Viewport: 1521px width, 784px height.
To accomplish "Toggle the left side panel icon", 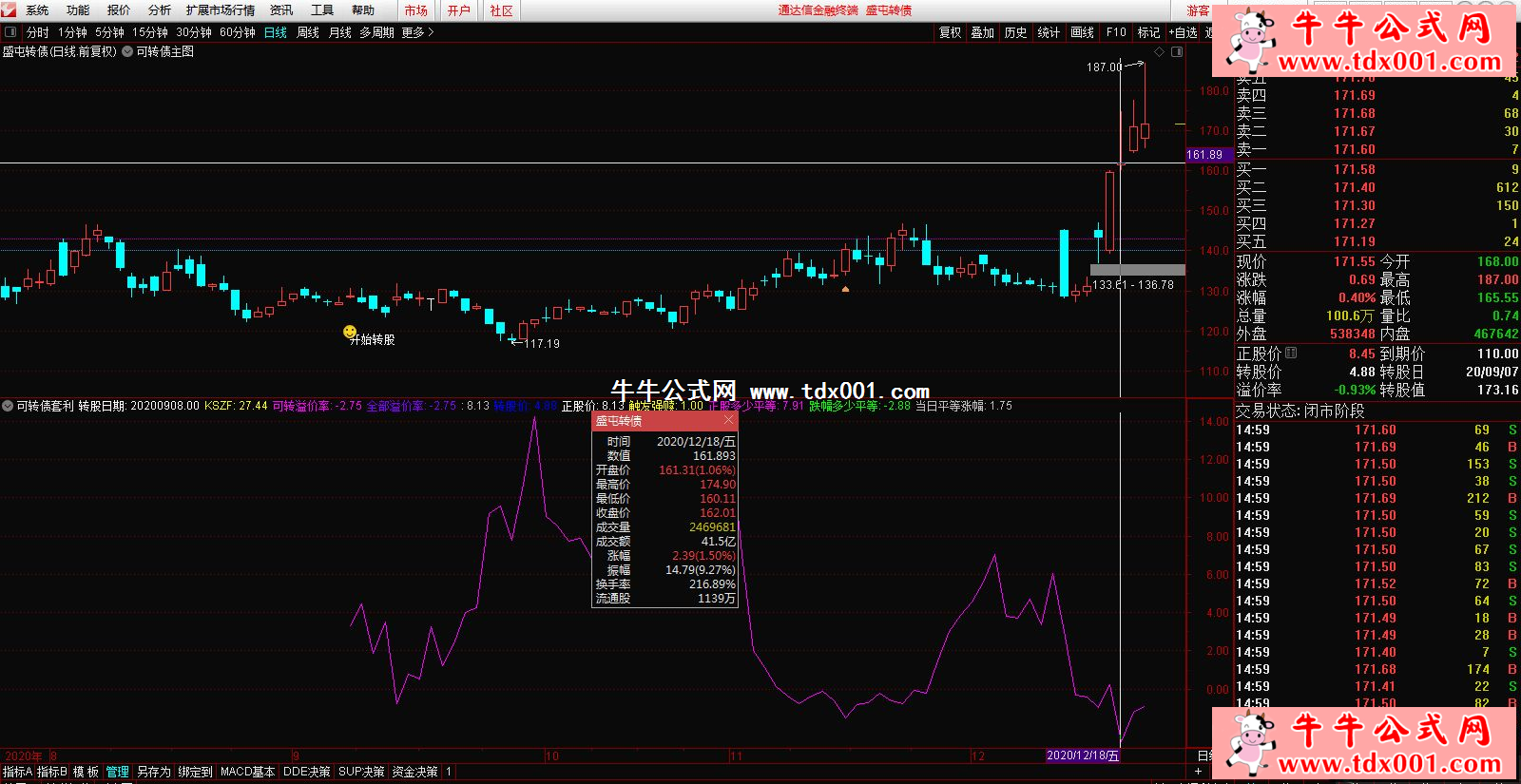I will coord(10,32).
